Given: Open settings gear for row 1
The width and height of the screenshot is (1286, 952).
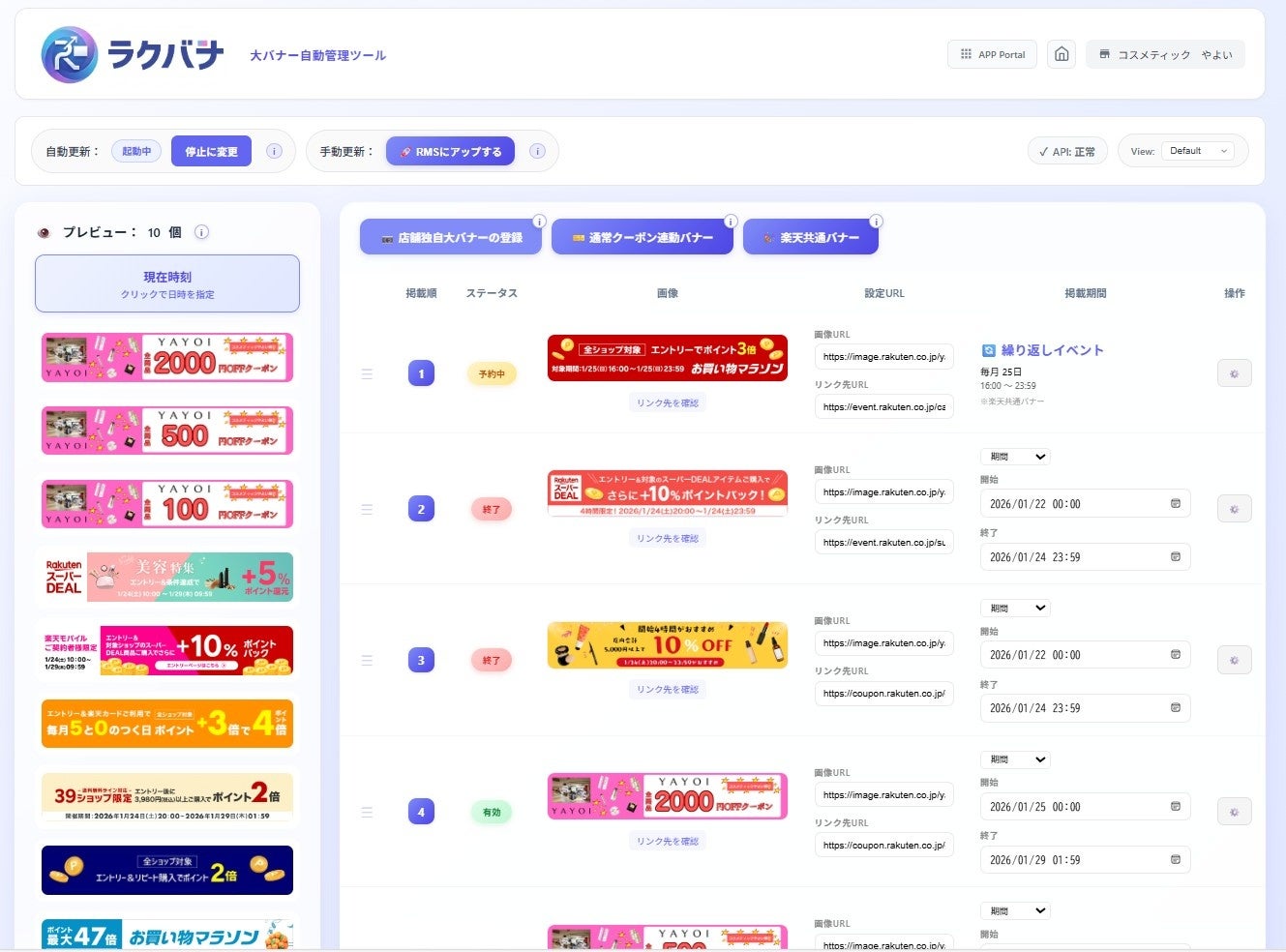Looking at the screenshot, I should click(1234, 373).
